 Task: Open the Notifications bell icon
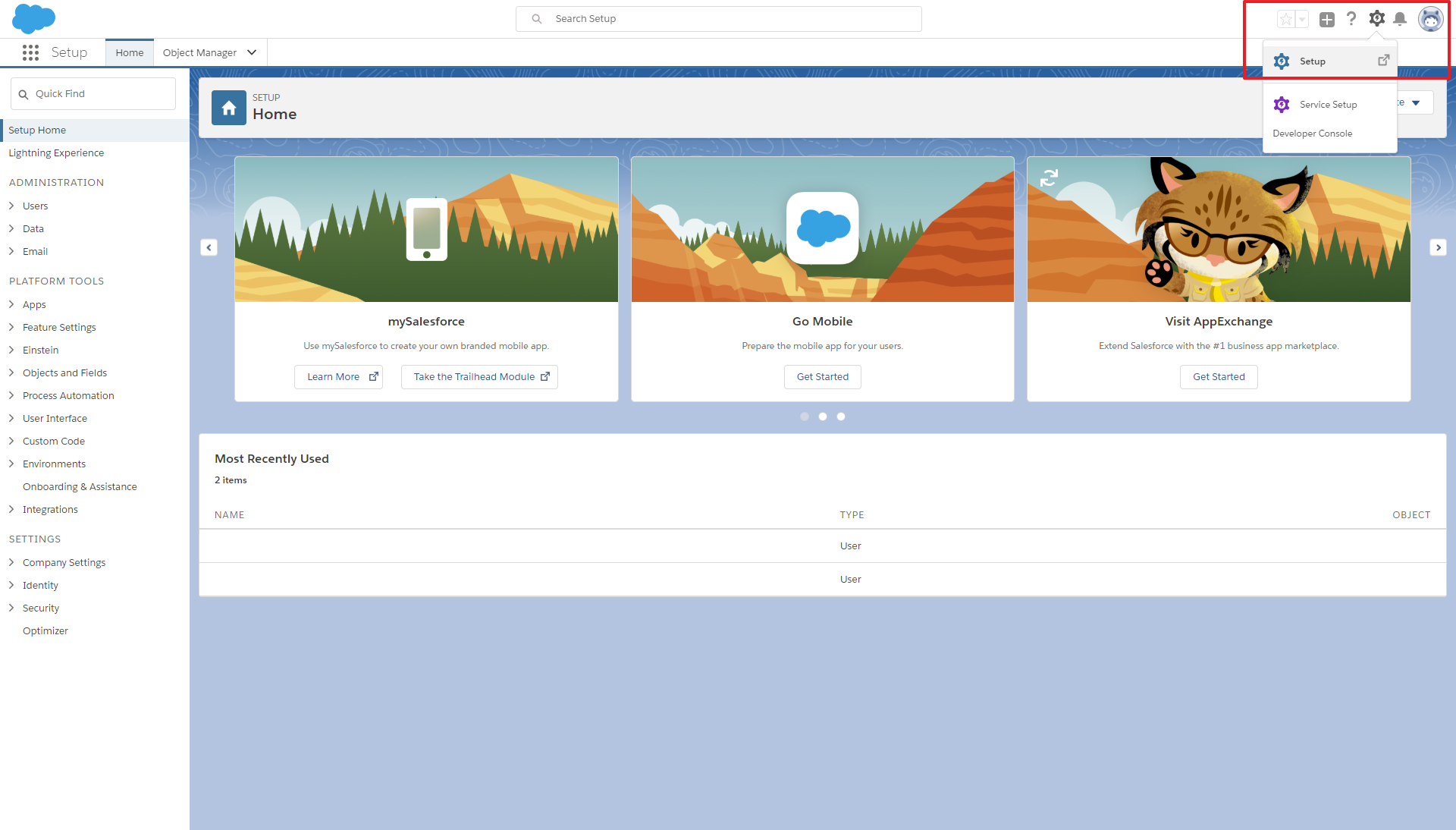pos(1400,19)
